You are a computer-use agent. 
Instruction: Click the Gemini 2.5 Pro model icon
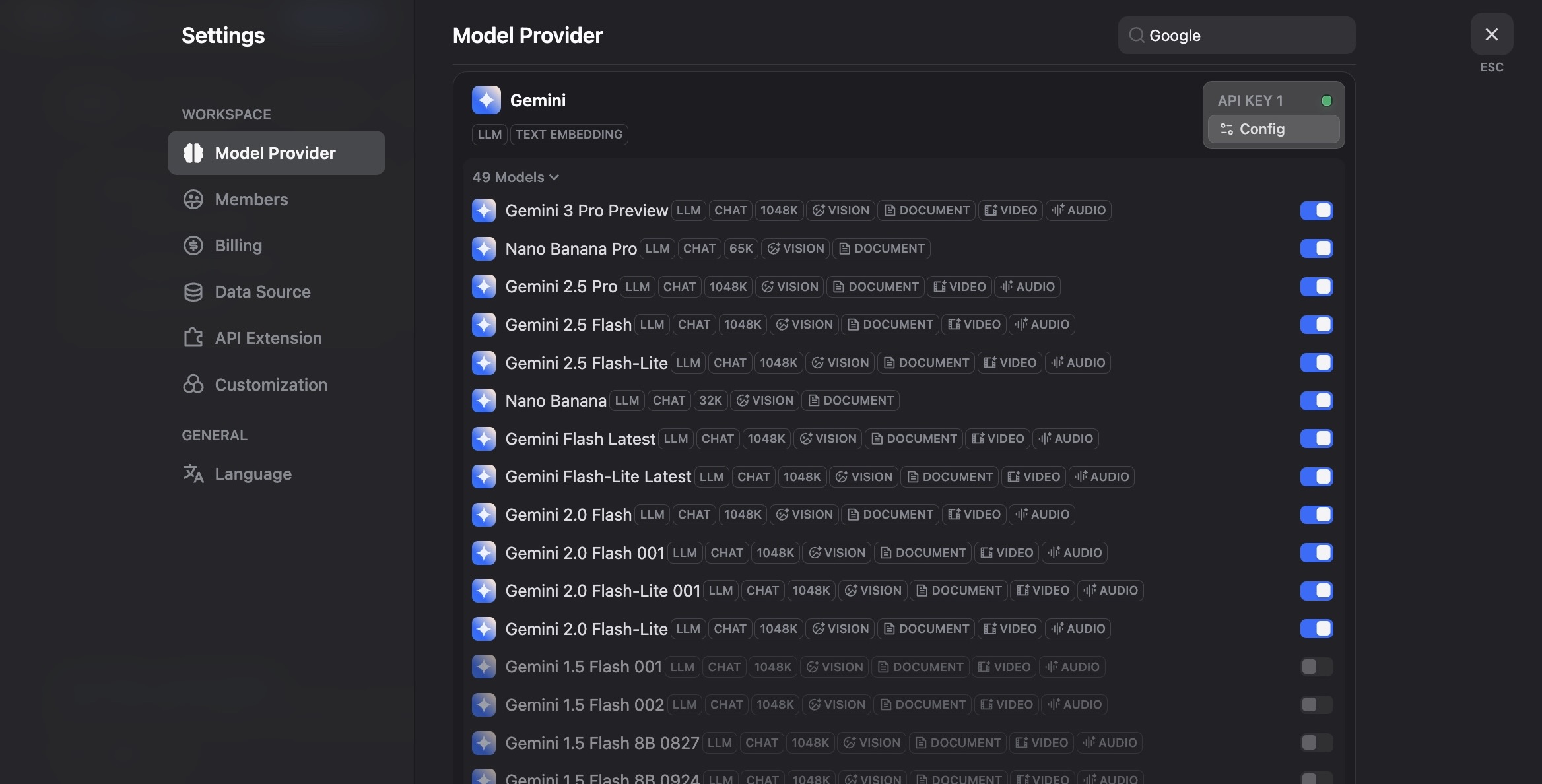coord(484,286)
